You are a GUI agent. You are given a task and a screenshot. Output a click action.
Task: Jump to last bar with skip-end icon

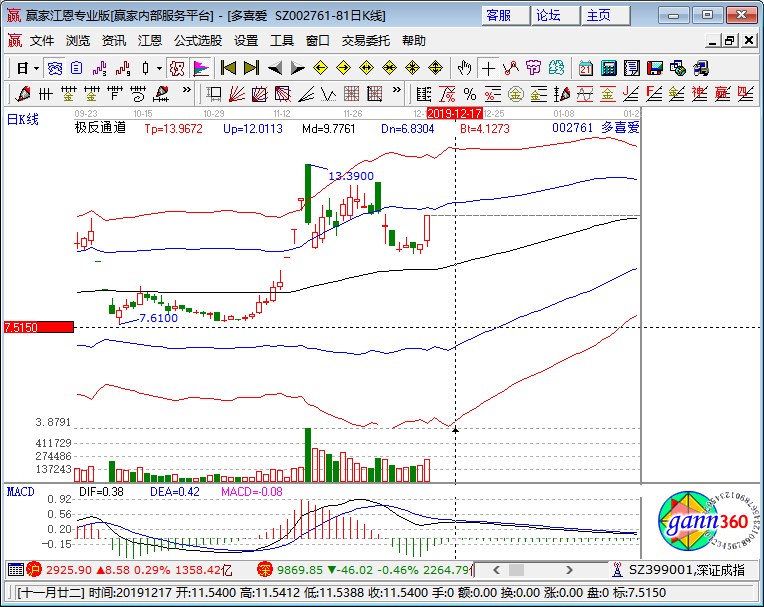(x=251, y=68)
